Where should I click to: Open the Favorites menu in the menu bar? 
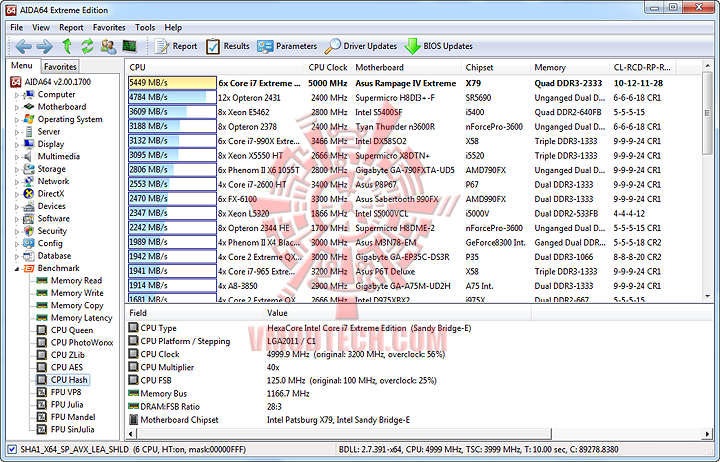[109, 28]
